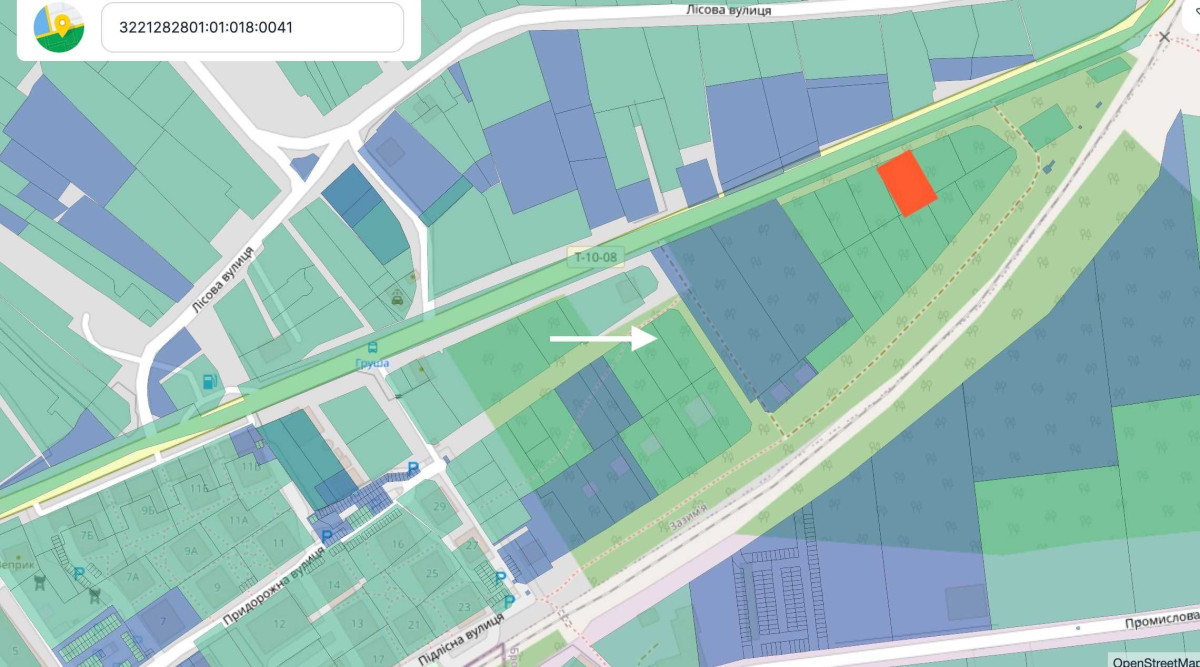Open the OpenStreetMap attribution link
1200x667 pixels.
click(x=1156, y=660)
